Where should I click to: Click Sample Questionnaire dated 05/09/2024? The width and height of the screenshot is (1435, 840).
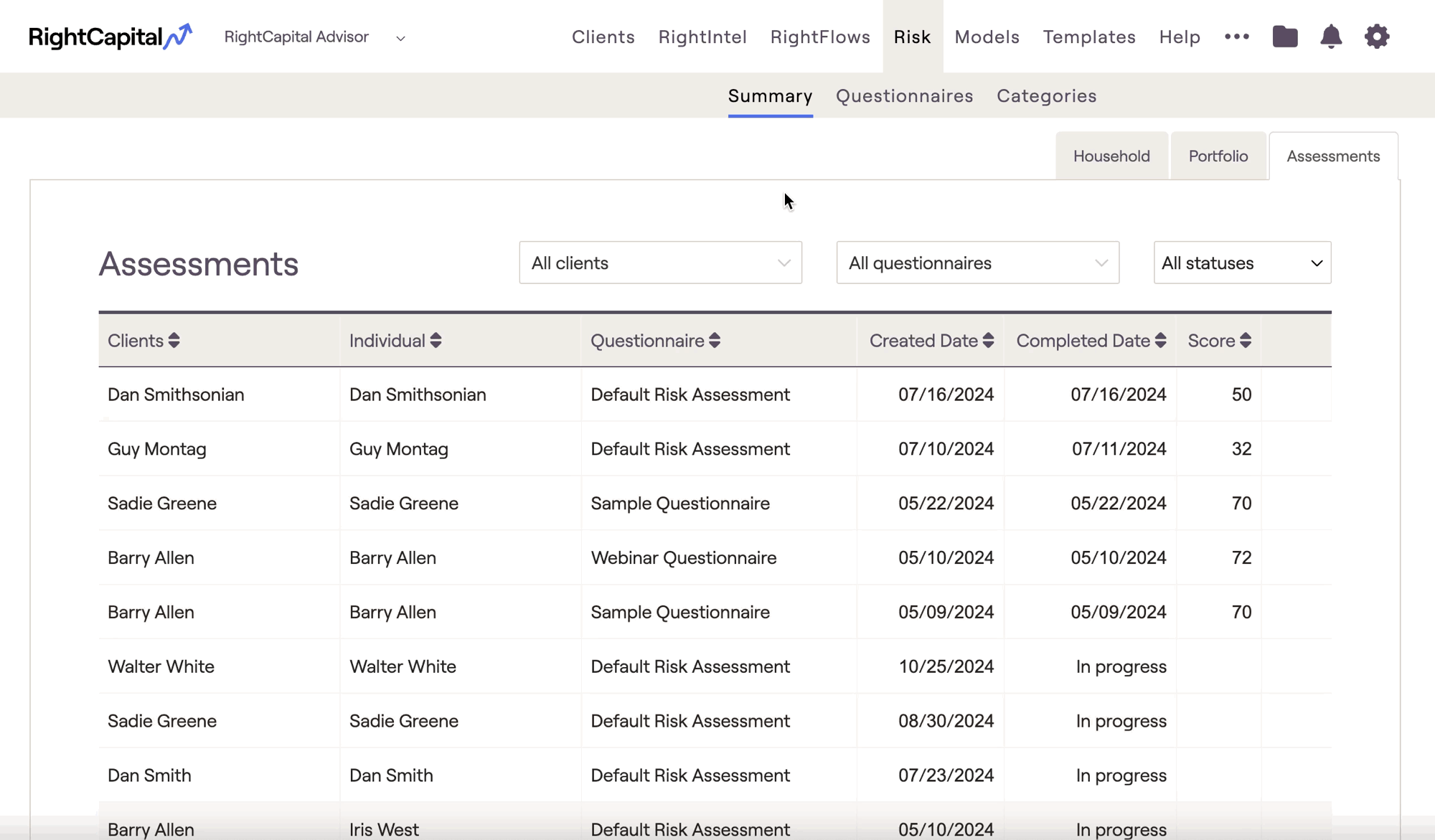coord(680,612)
